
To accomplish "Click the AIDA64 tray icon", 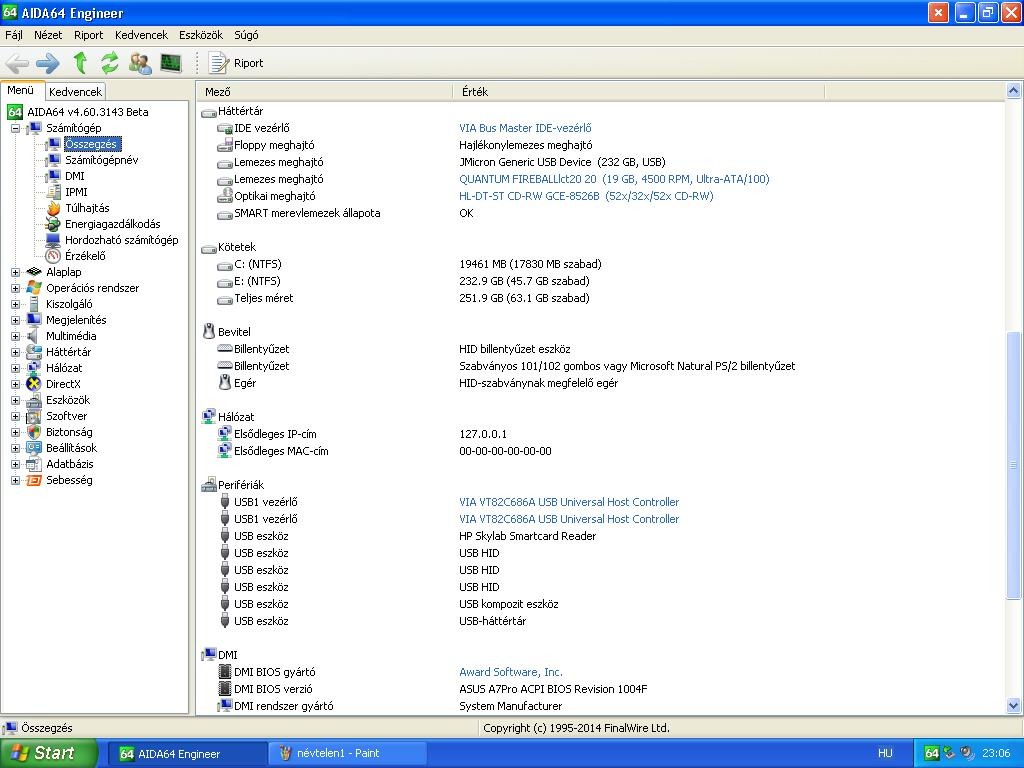I will [932, 754].
